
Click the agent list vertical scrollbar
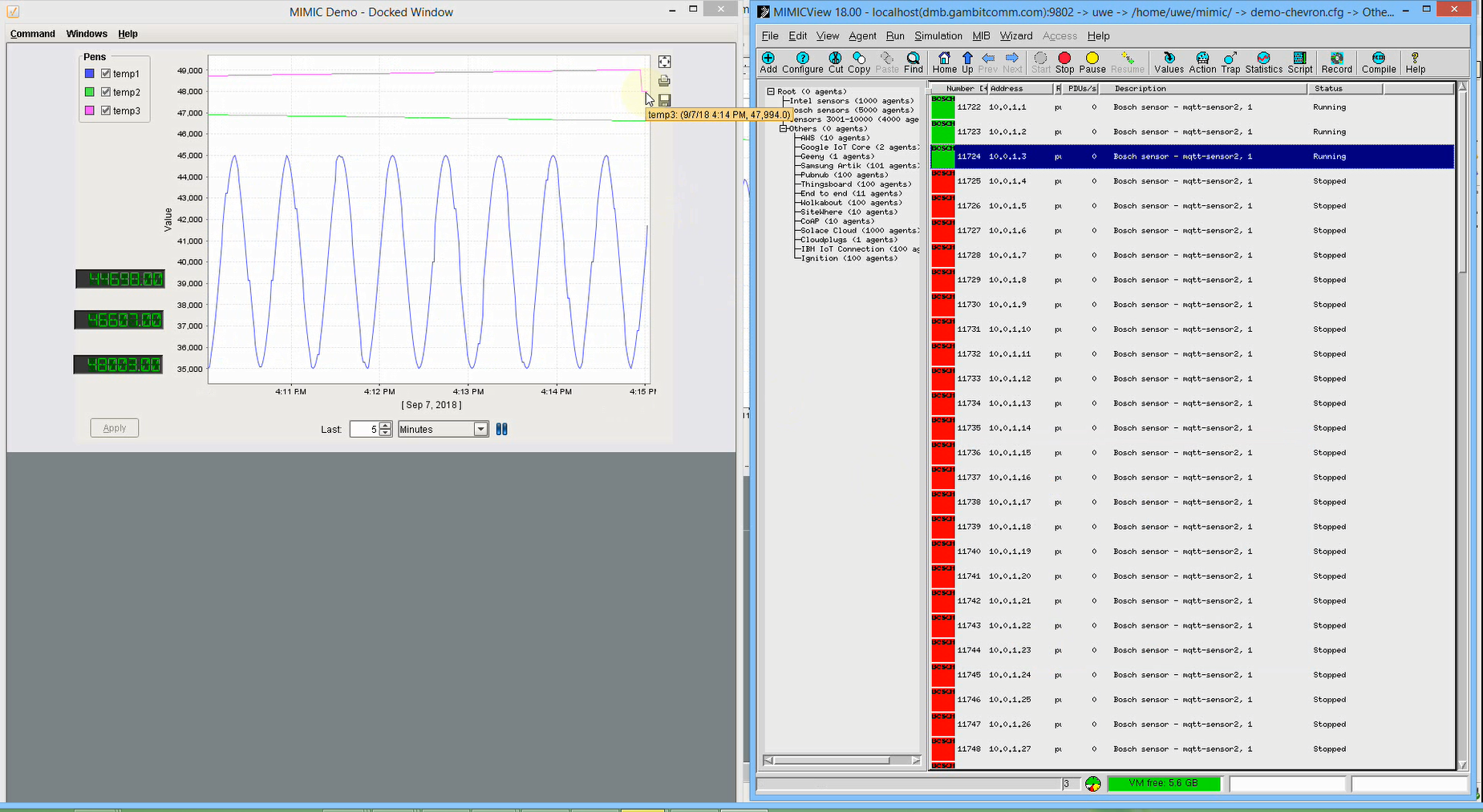(x=1461, y=425)
